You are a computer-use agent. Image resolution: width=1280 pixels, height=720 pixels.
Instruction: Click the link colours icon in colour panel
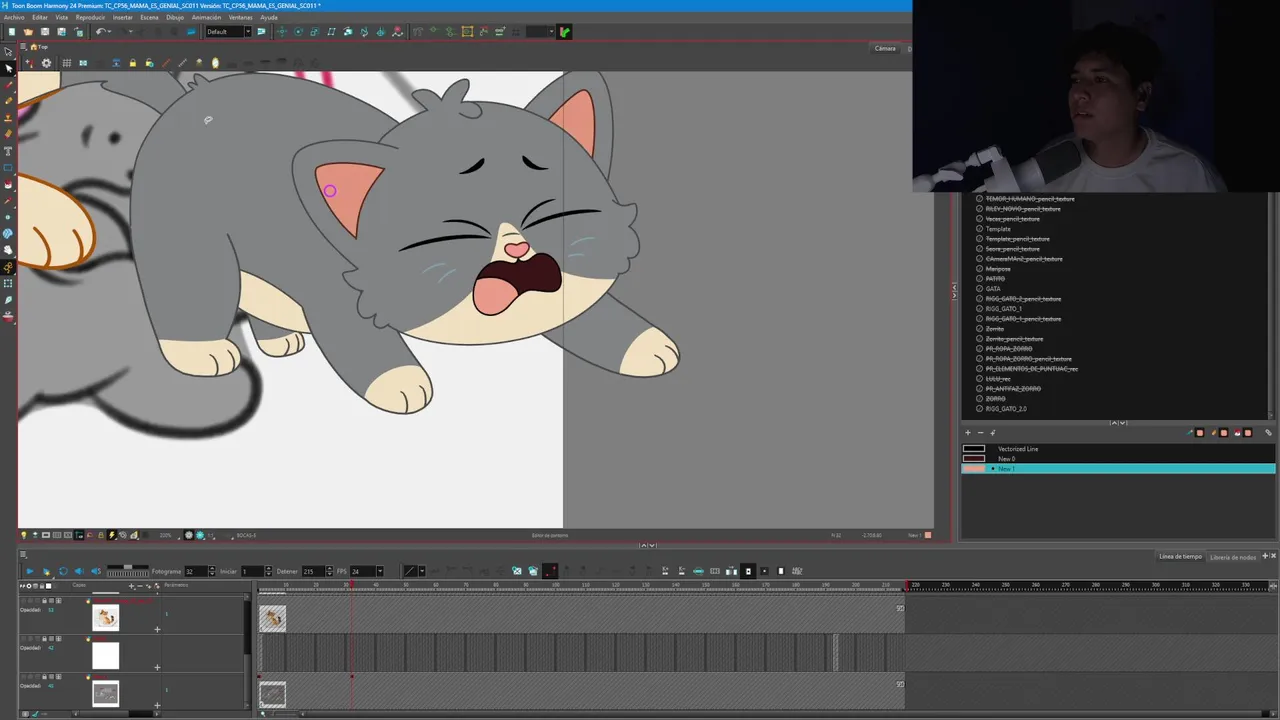pyautogui.click(x=1268, y=433)
